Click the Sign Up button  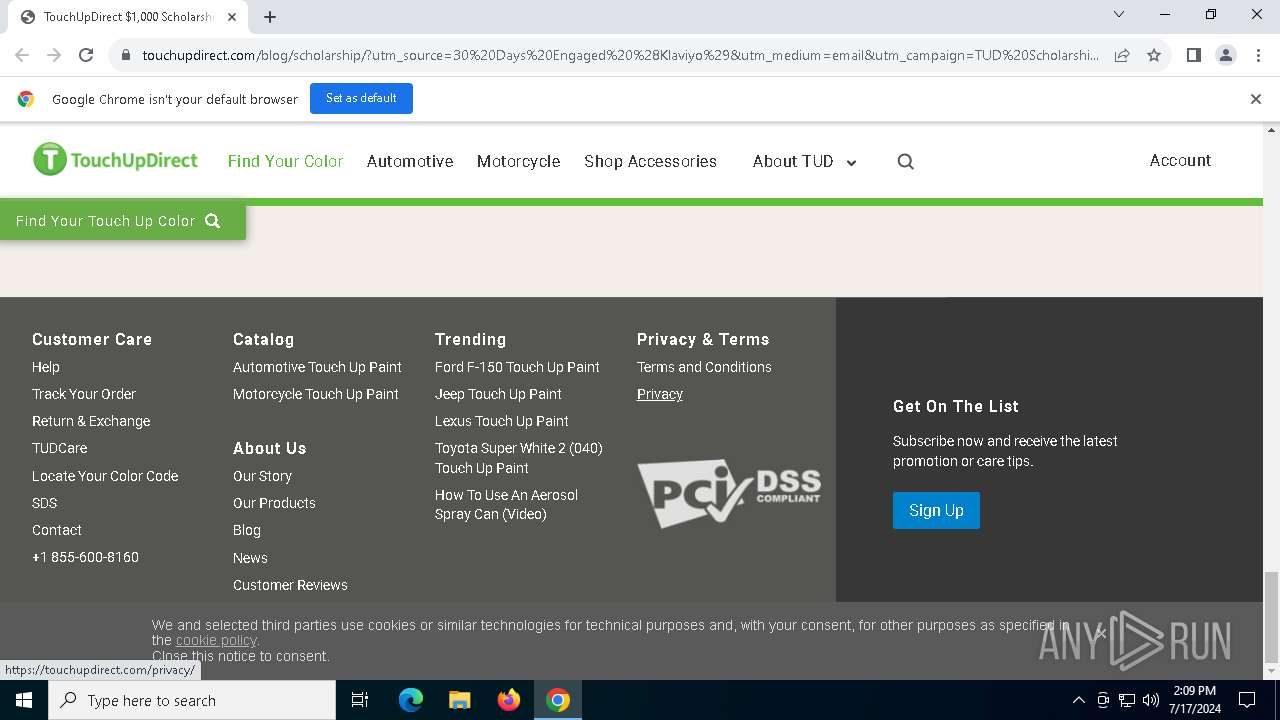point(936,510)
